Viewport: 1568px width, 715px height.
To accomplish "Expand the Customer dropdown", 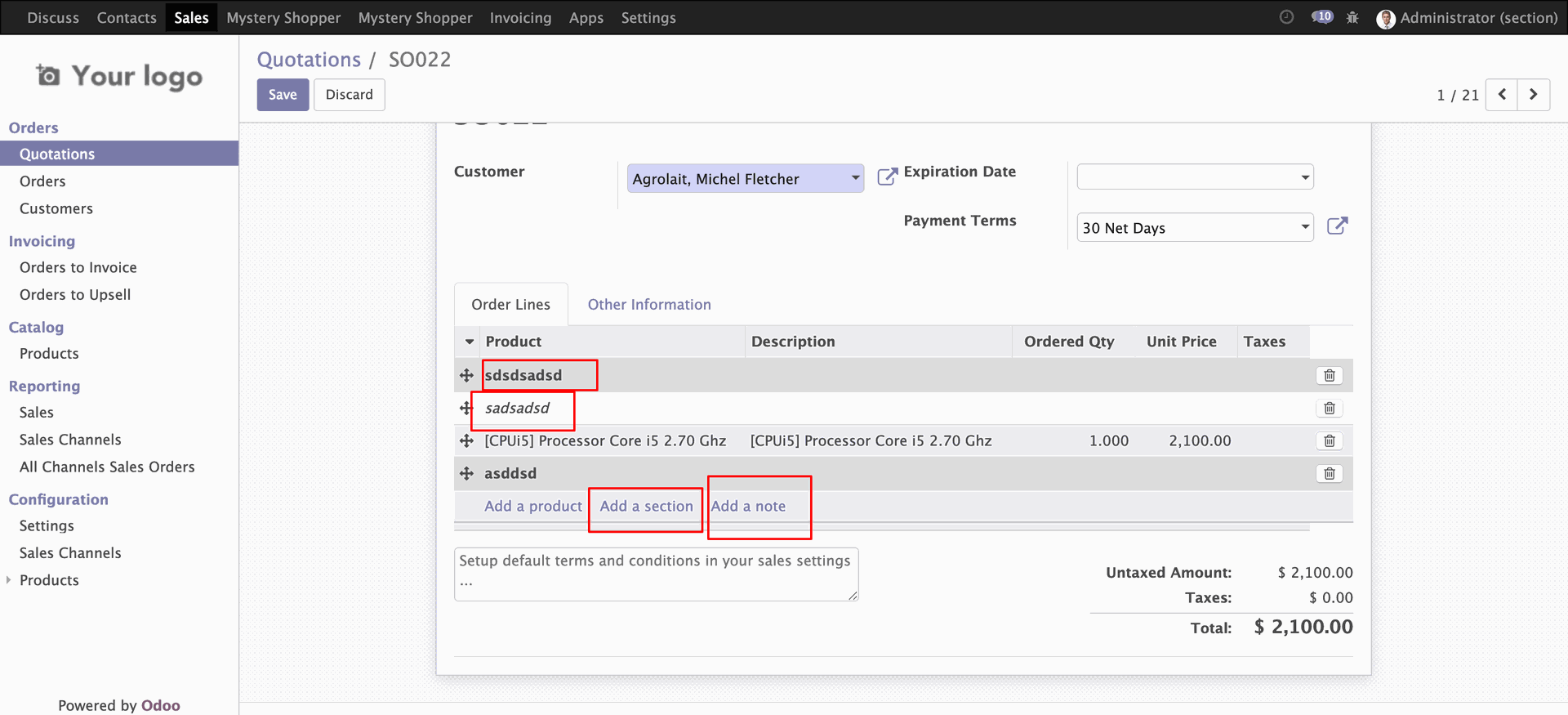I will pyautogui.click(x=854, y=178).
